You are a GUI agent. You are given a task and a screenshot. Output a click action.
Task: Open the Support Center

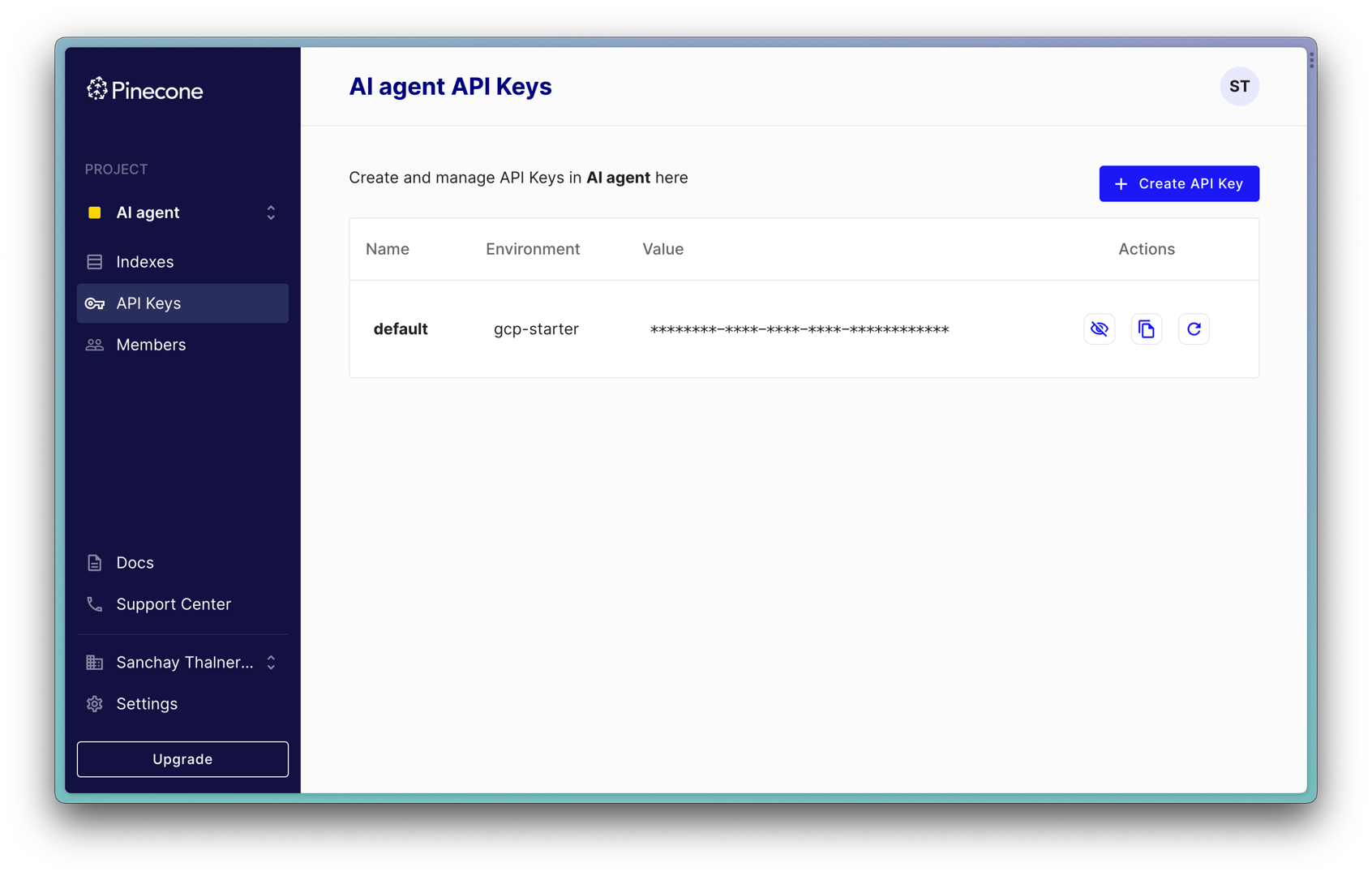pyautogui.click(x=182, y=604)
